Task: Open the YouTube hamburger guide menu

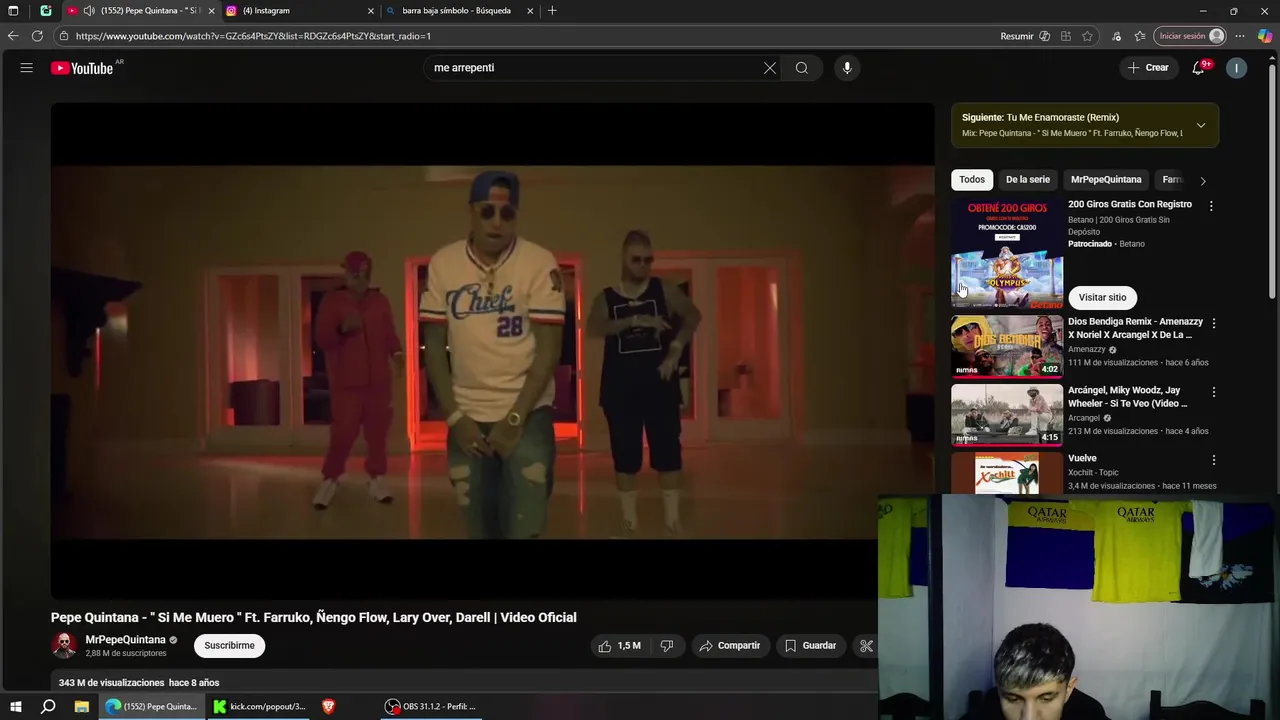Action: [27, 68]
